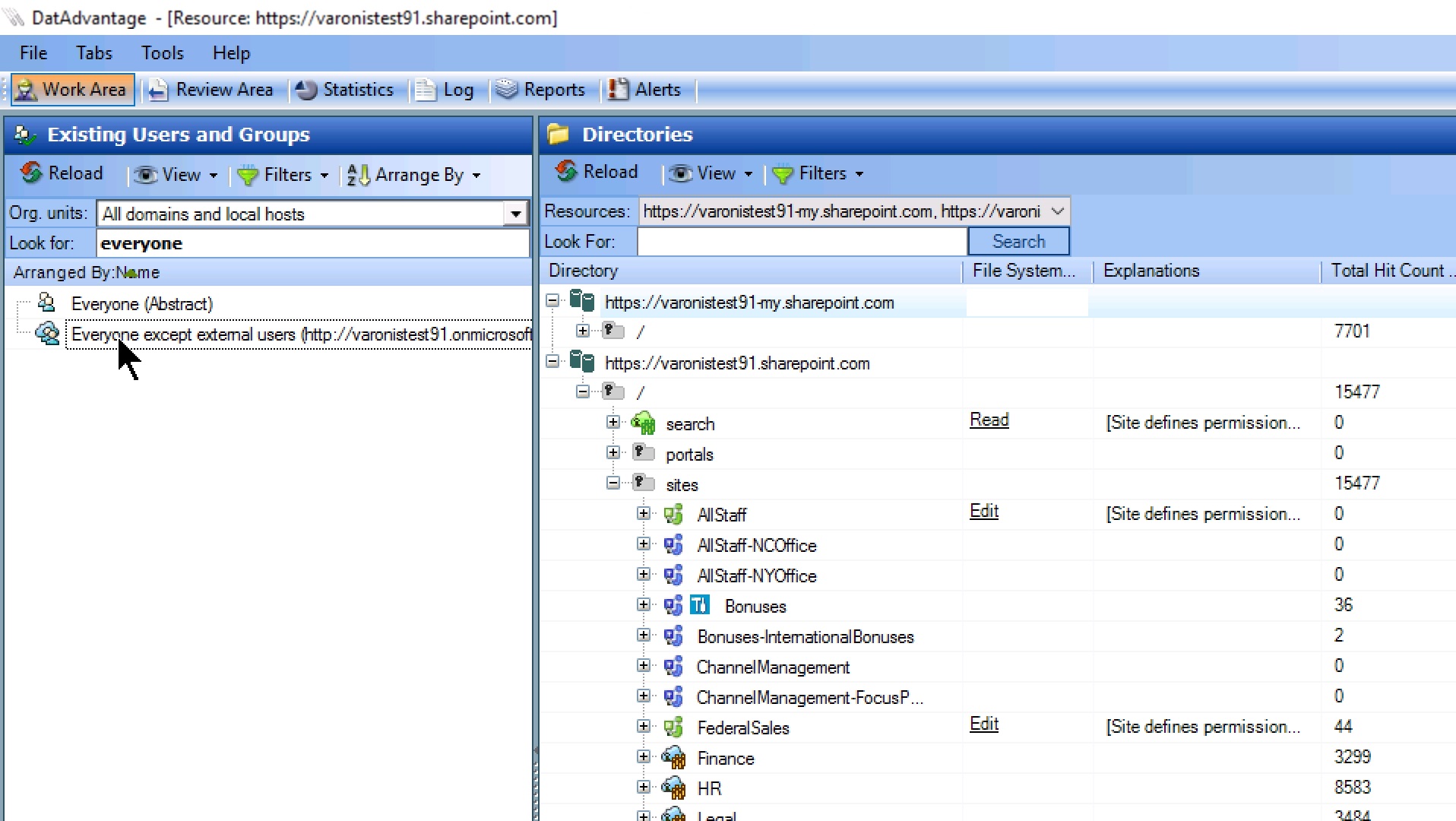Open the Tools menu
This screenshot has height=821, width=1456.
coord(163,53)
